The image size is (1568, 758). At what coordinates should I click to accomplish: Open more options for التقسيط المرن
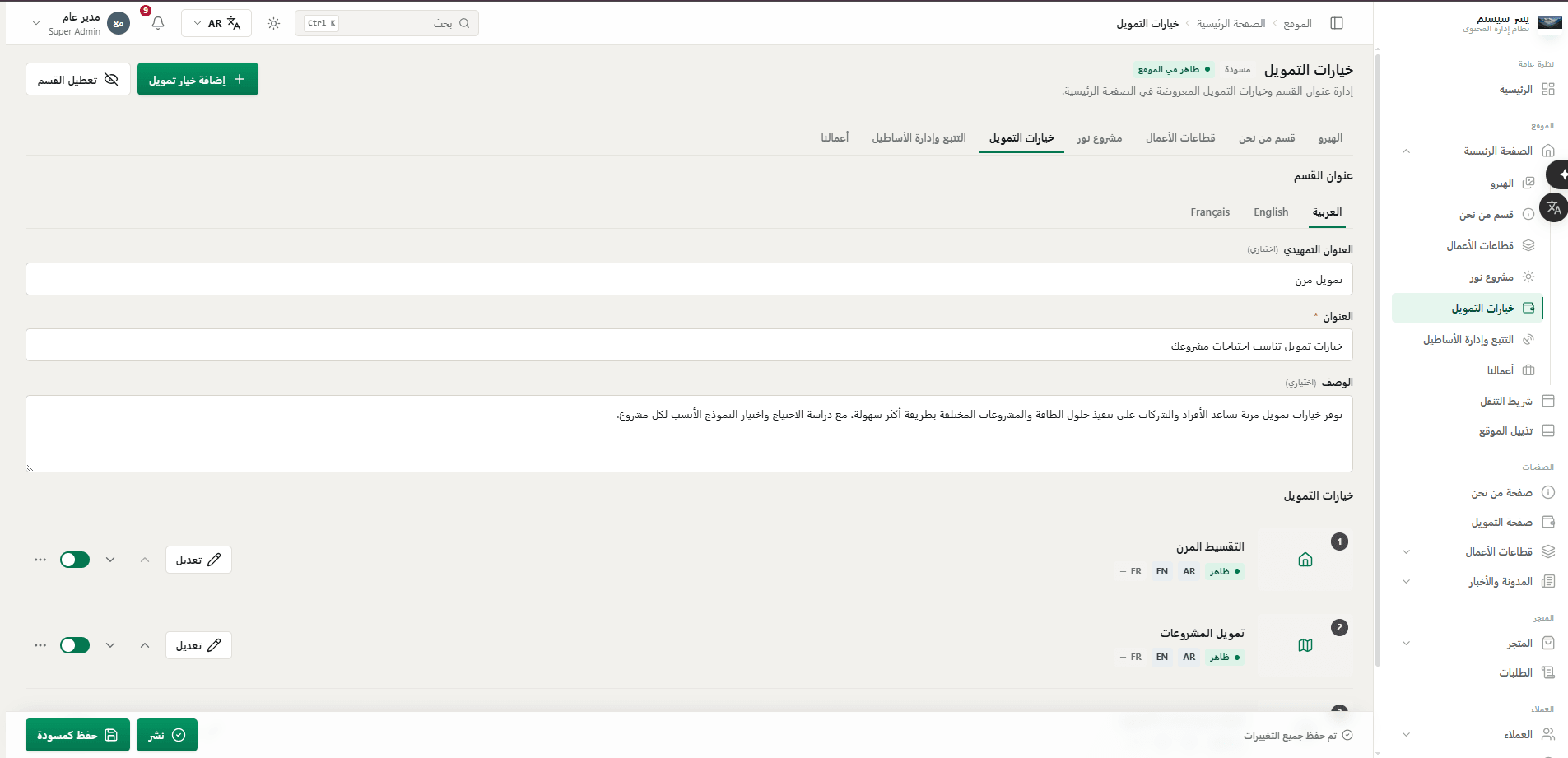40,560
